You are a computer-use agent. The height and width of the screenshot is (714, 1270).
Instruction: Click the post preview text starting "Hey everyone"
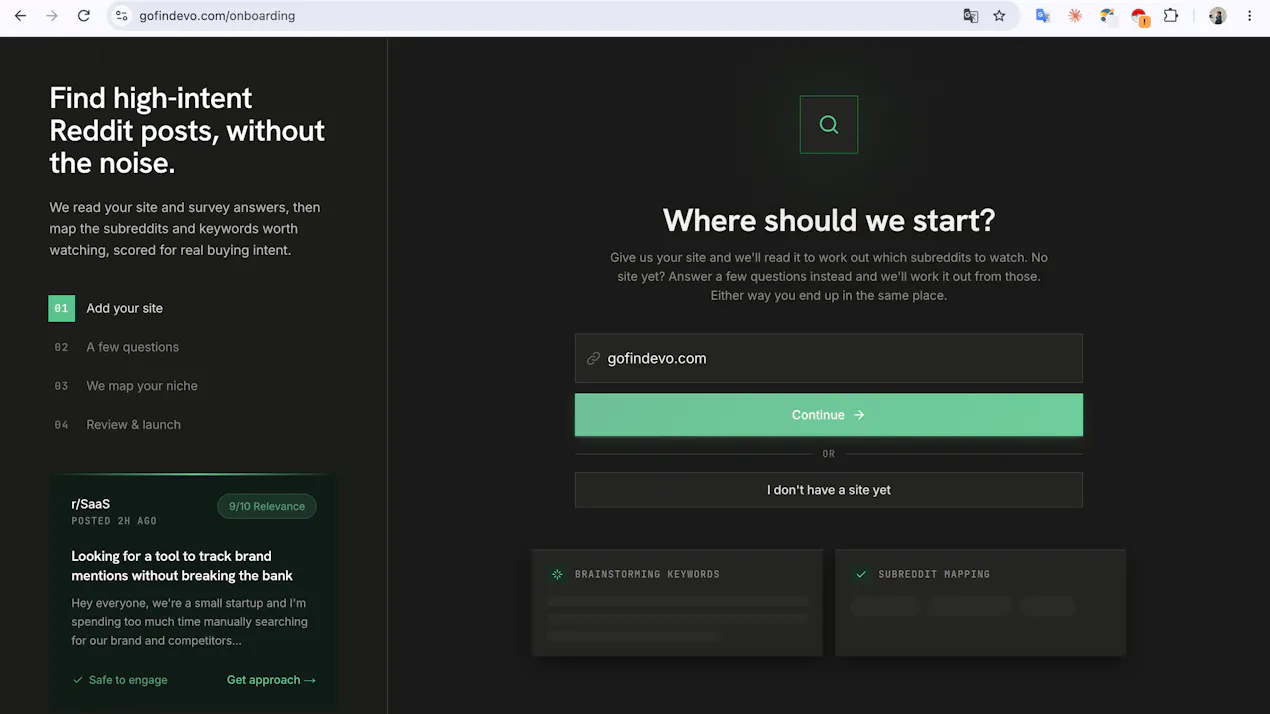tap(190, 622)
